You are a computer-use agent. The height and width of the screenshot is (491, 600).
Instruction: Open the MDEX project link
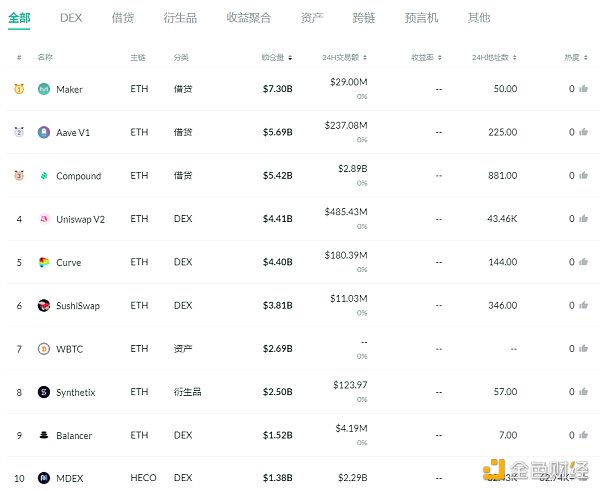pyautogui.click(x=70, y=478)
